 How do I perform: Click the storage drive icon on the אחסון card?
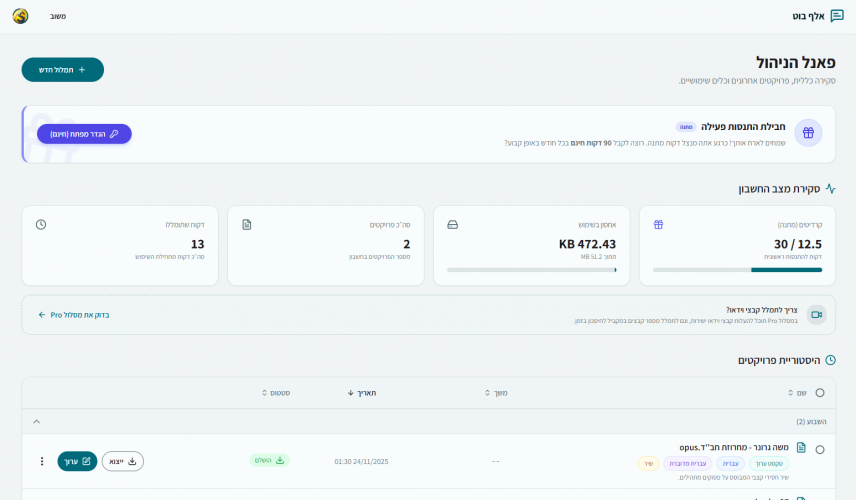point(452,224)
